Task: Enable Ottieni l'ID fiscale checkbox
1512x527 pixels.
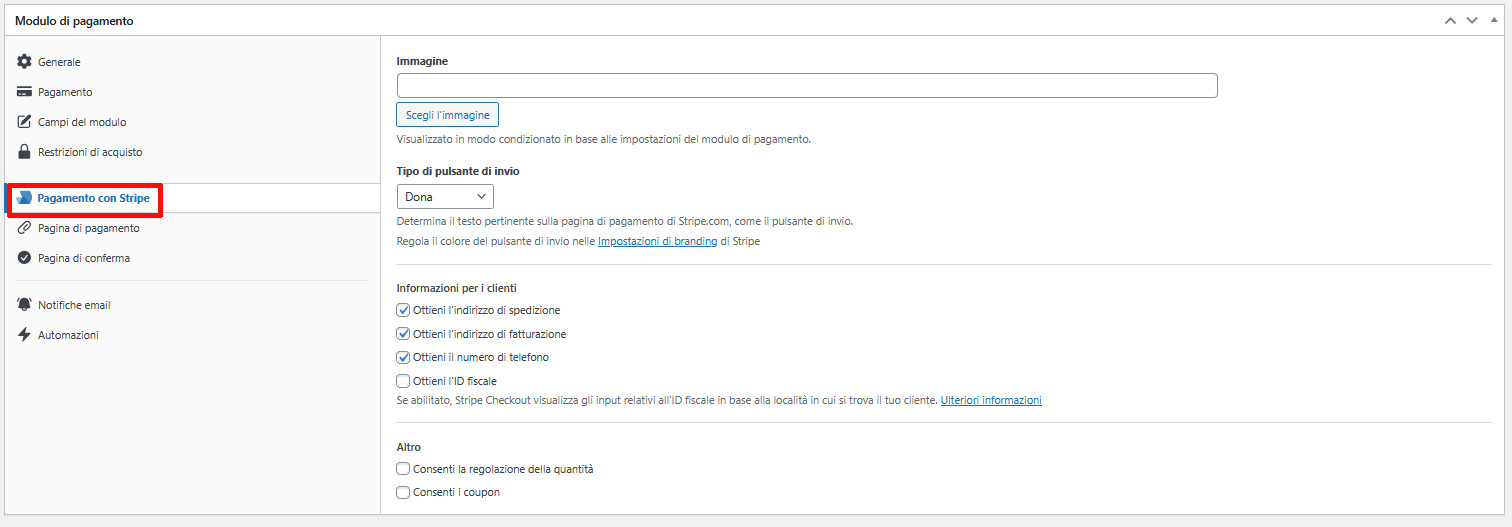Action: 404,381
